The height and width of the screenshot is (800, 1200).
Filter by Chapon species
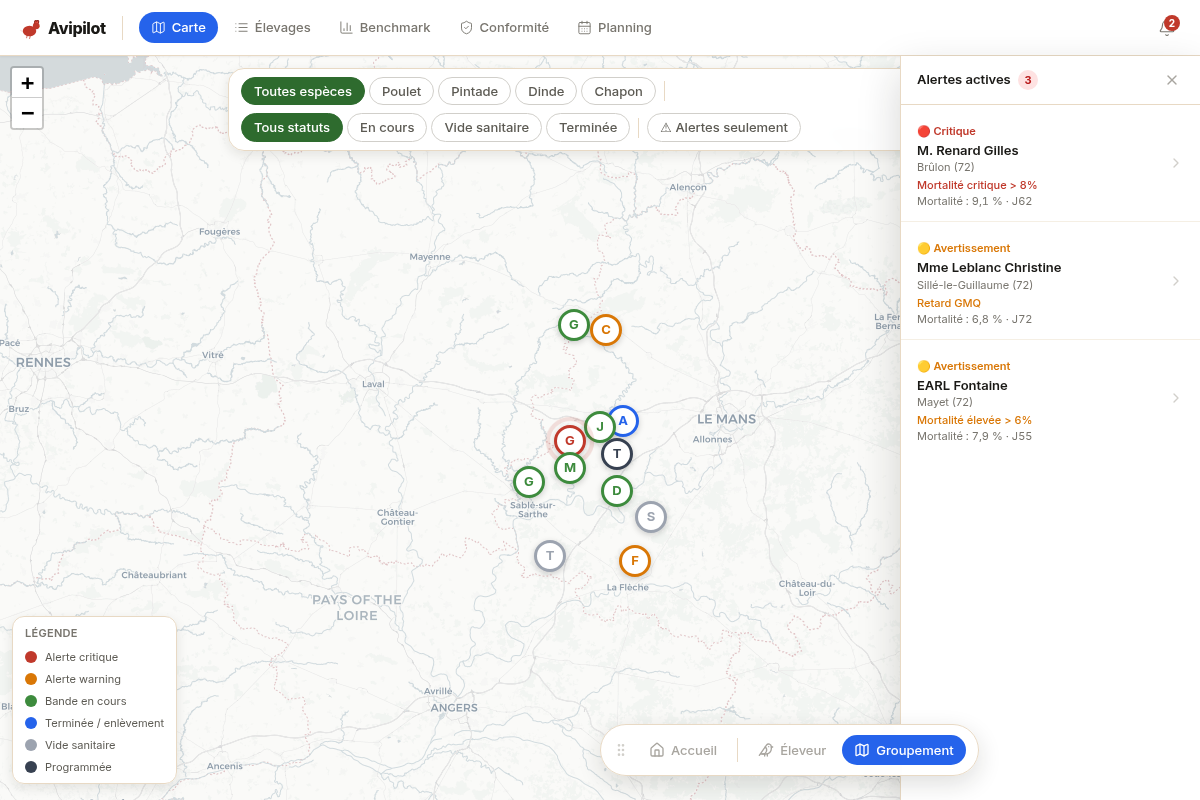coord(618,91)
